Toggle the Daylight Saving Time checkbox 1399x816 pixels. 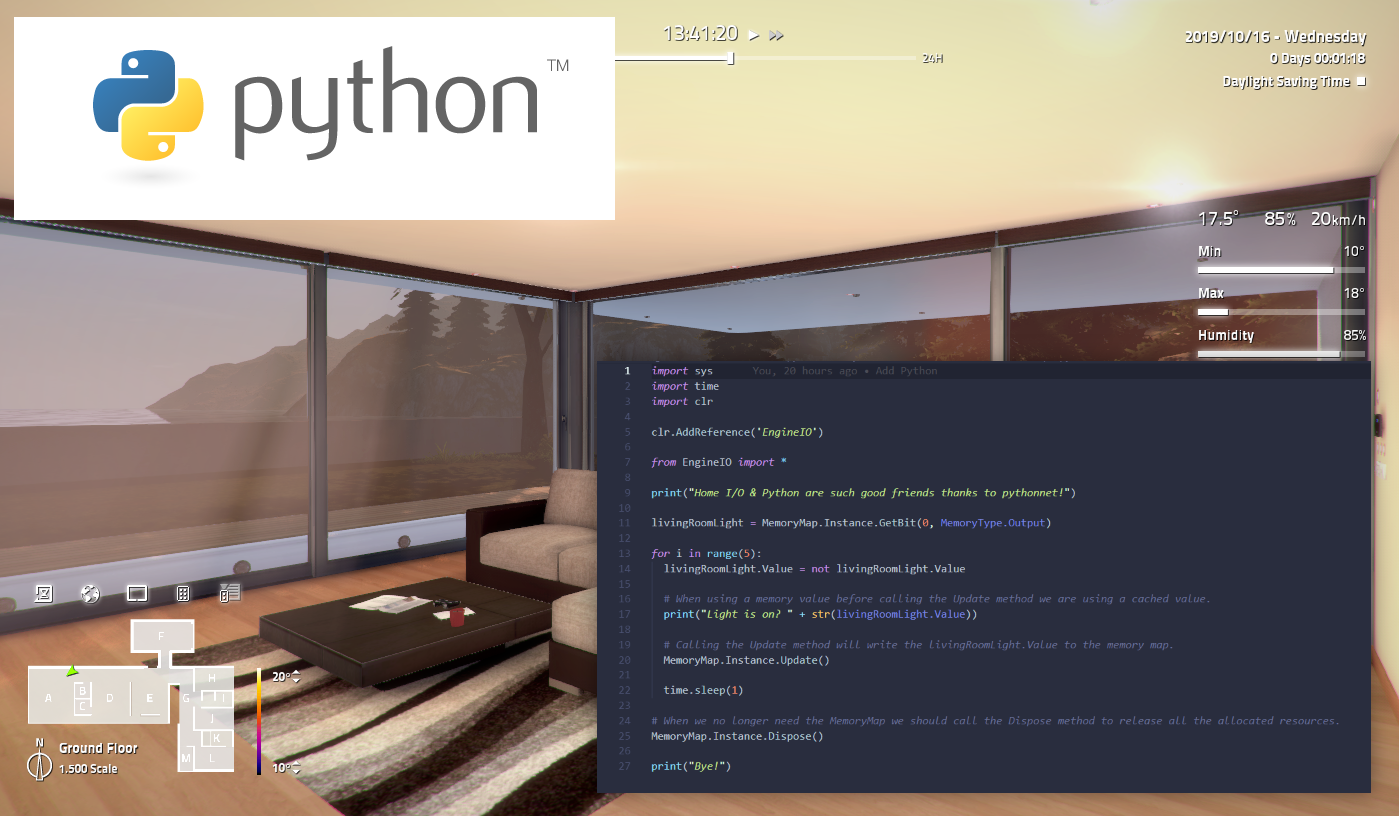1360,82
